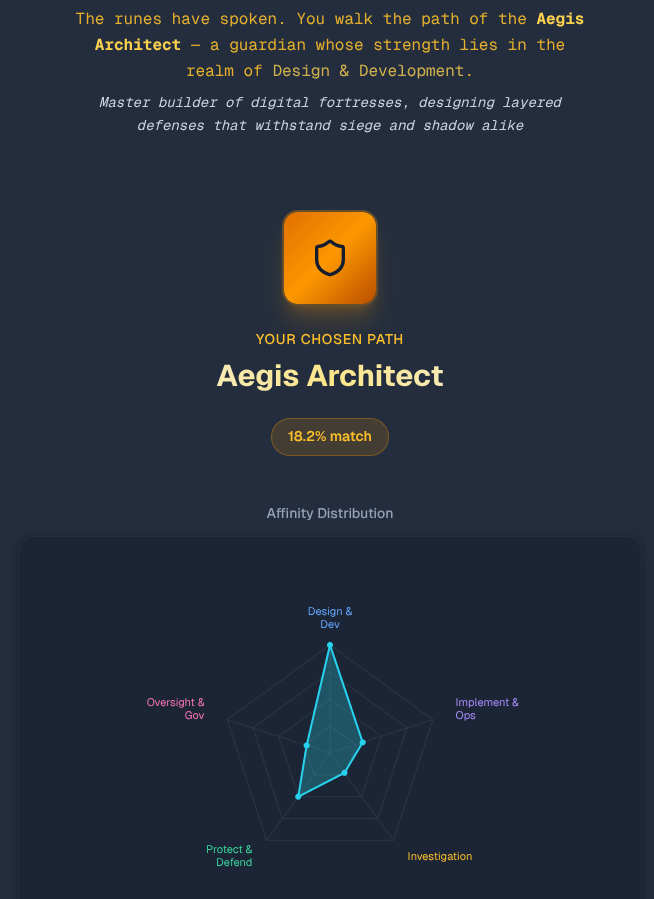Click the Oversight & Gov radar data point
Screen dimensions: 654x899
click(307, 745)
